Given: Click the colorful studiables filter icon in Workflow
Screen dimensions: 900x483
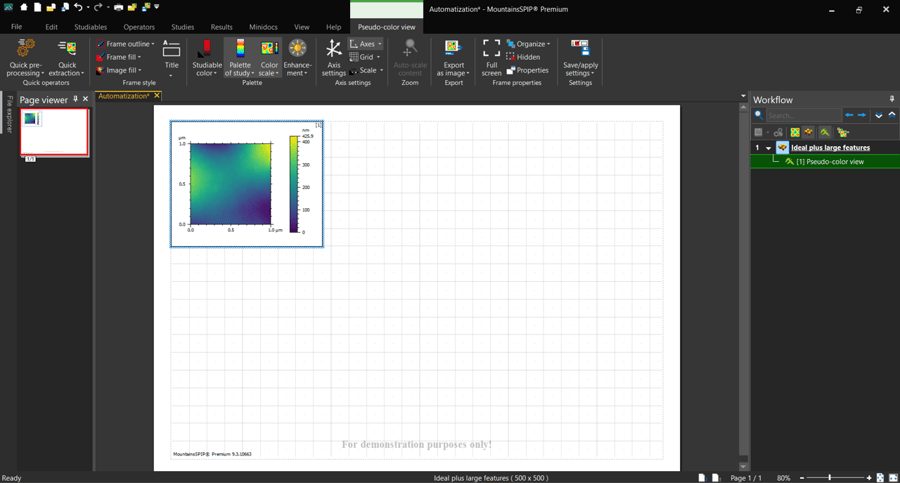Looking at the screenshot, I should click(x=795, y=133).
